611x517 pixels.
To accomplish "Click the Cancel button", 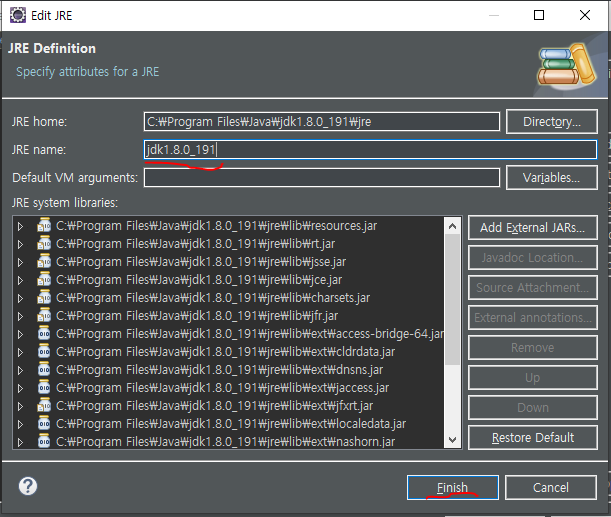I will click(x=551, y=487).
